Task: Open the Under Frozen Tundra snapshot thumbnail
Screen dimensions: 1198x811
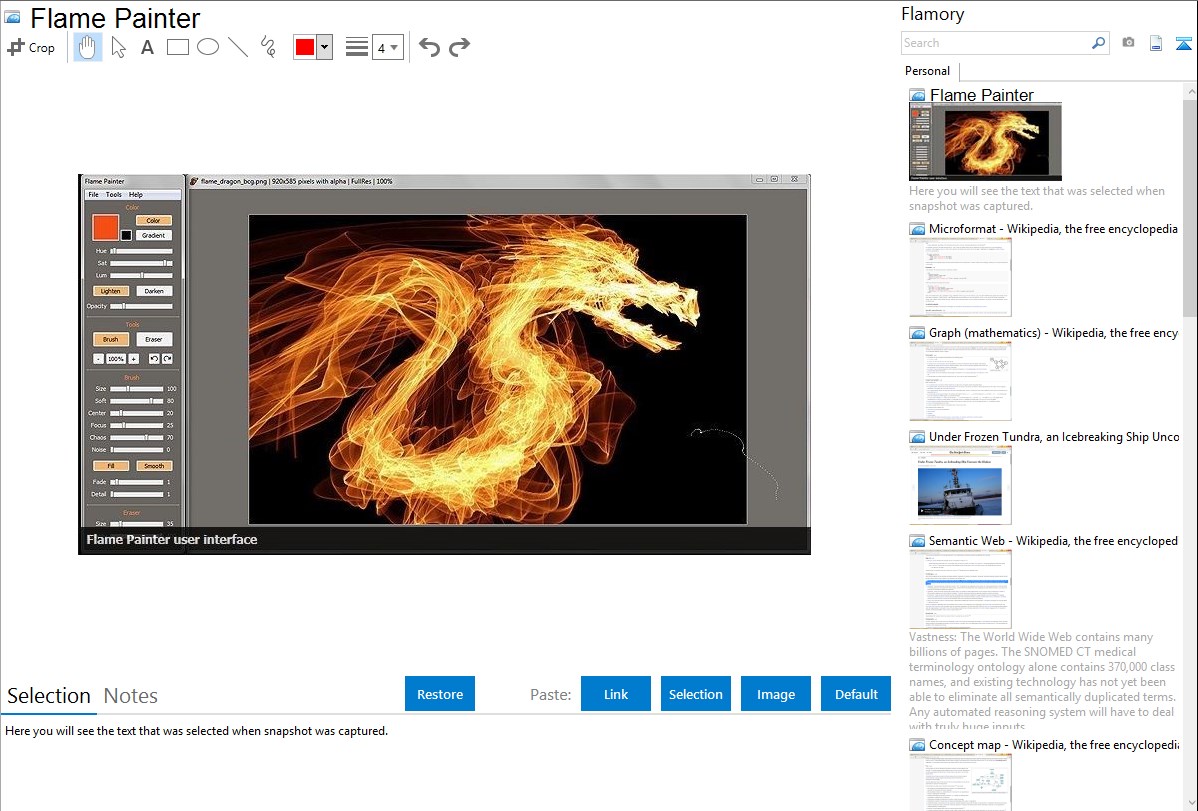Action: 960,485
